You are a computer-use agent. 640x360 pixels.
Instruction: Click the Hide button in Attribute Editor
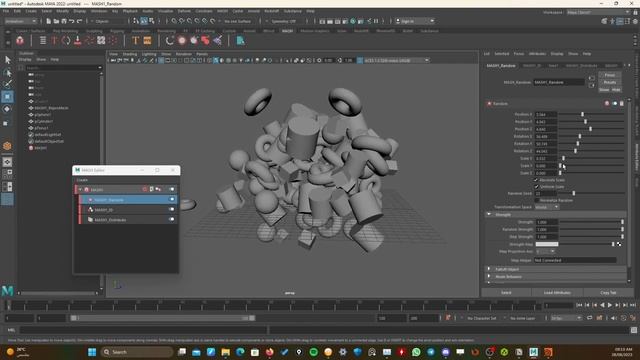point(616,89)
